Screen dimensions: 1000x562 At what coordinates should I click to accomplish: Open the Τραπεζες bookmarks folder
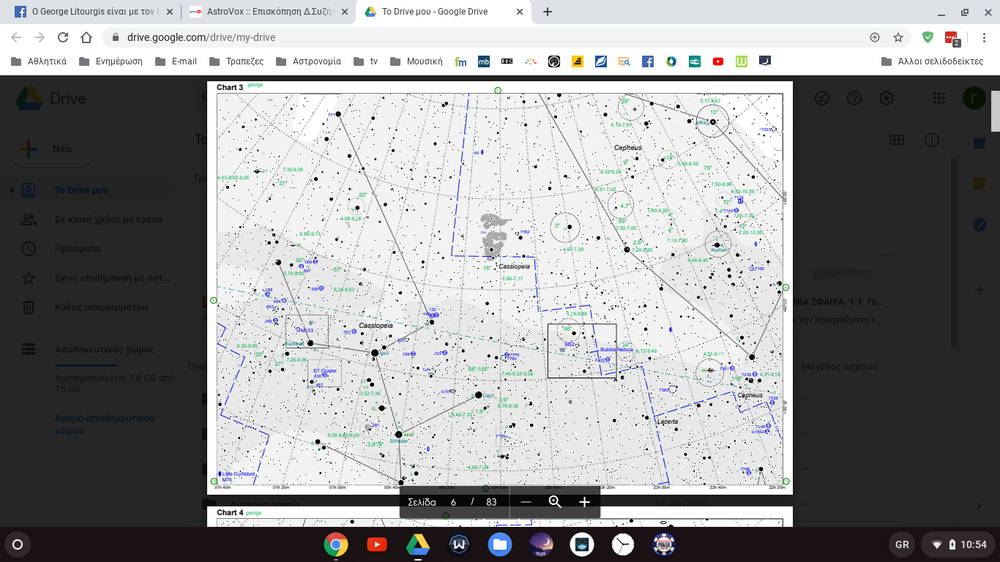[237, 61]
